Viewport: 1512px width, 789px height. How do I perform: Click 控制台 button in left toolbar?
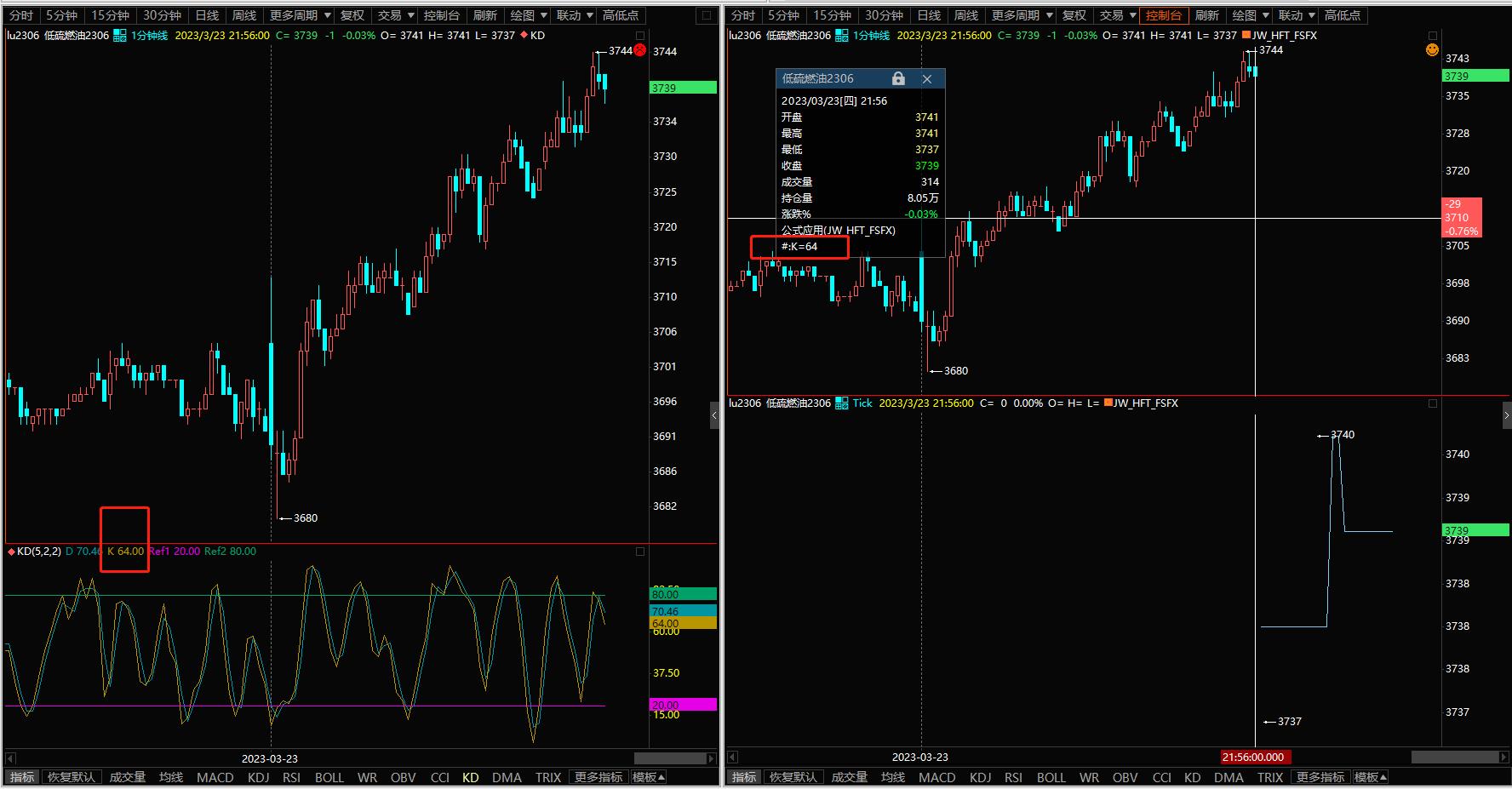[441, 15]
